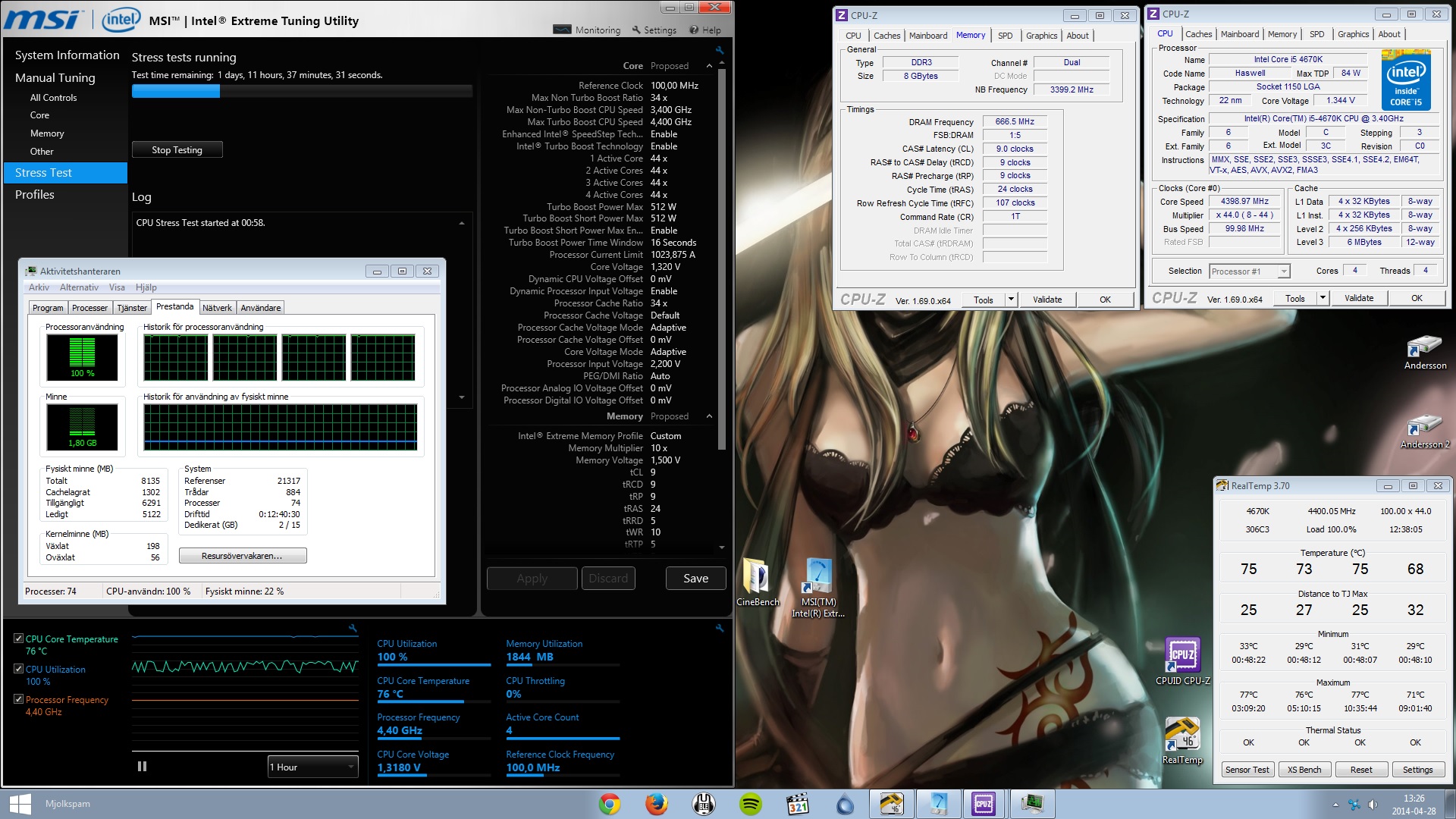This screenshot has height=819, width=1456.
Task: Click the Intel Core i5 logo in CPU-Z
Action: 1406,80
